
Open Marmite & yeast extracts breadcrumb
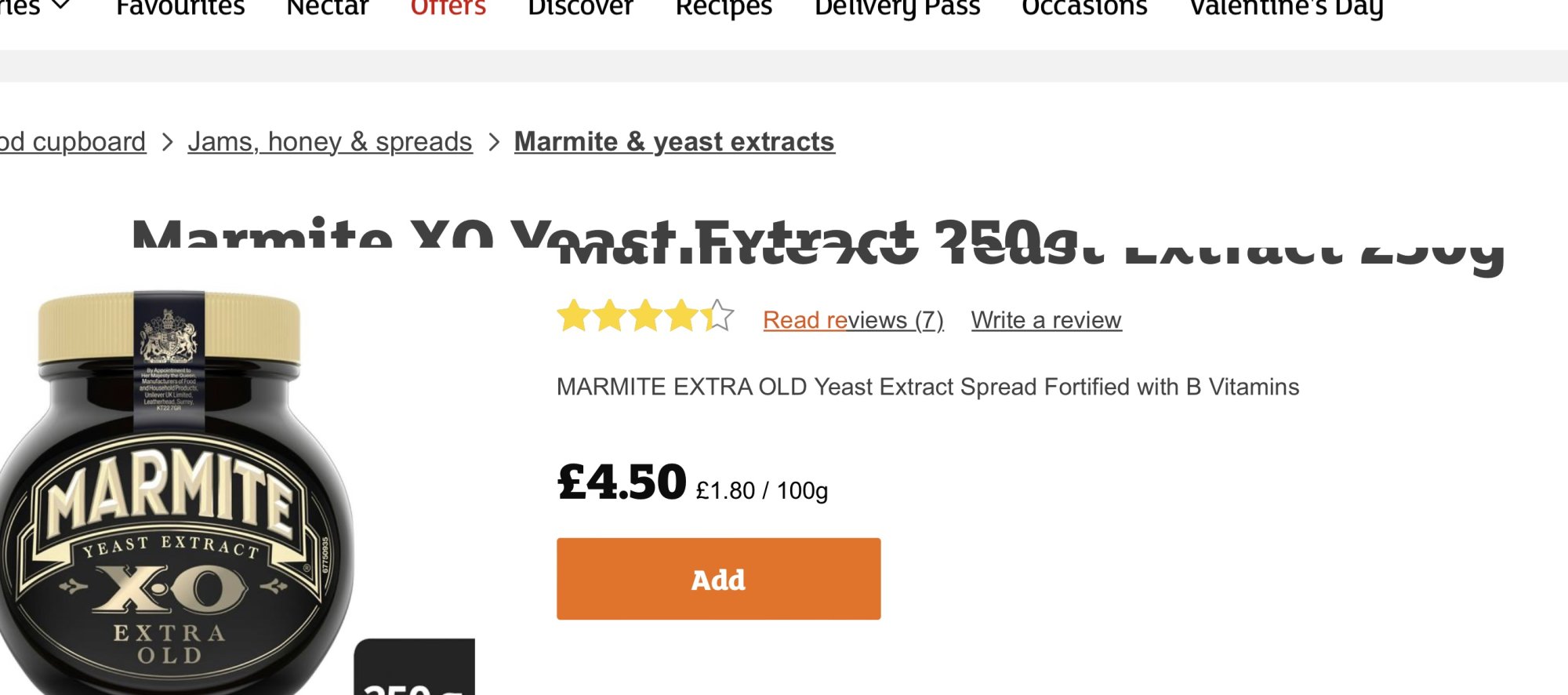click(674, 142)
